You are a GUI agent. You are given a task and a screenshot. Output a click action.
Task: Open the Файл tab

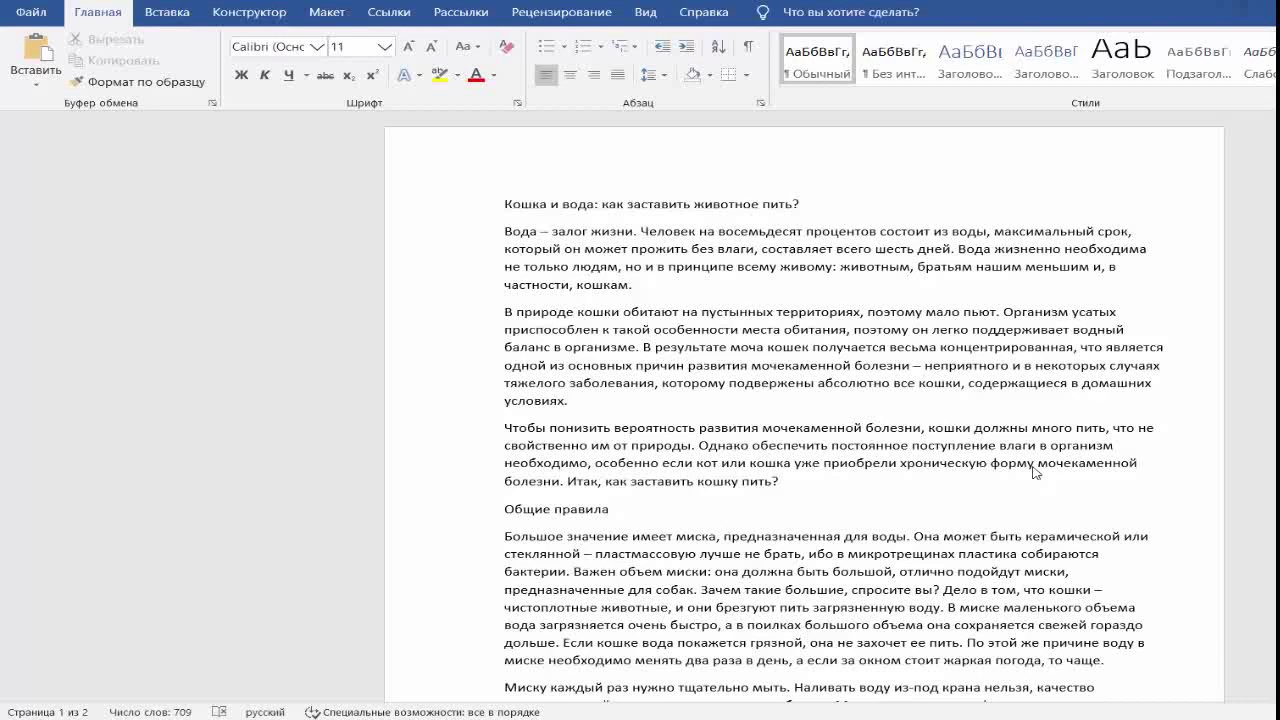31,12
